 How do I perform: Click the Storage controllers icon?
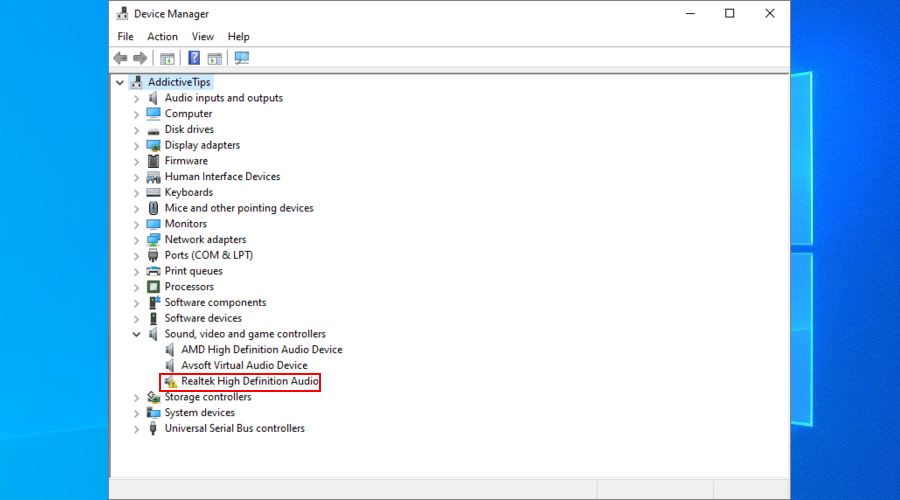click(x=153, y=397)
